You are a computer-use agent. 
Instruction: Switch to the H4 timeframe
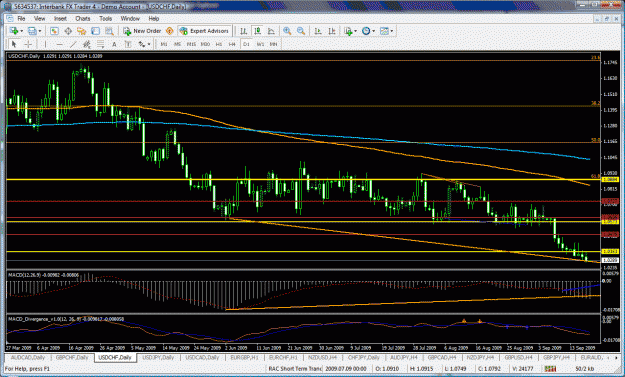tap(232, 44)
